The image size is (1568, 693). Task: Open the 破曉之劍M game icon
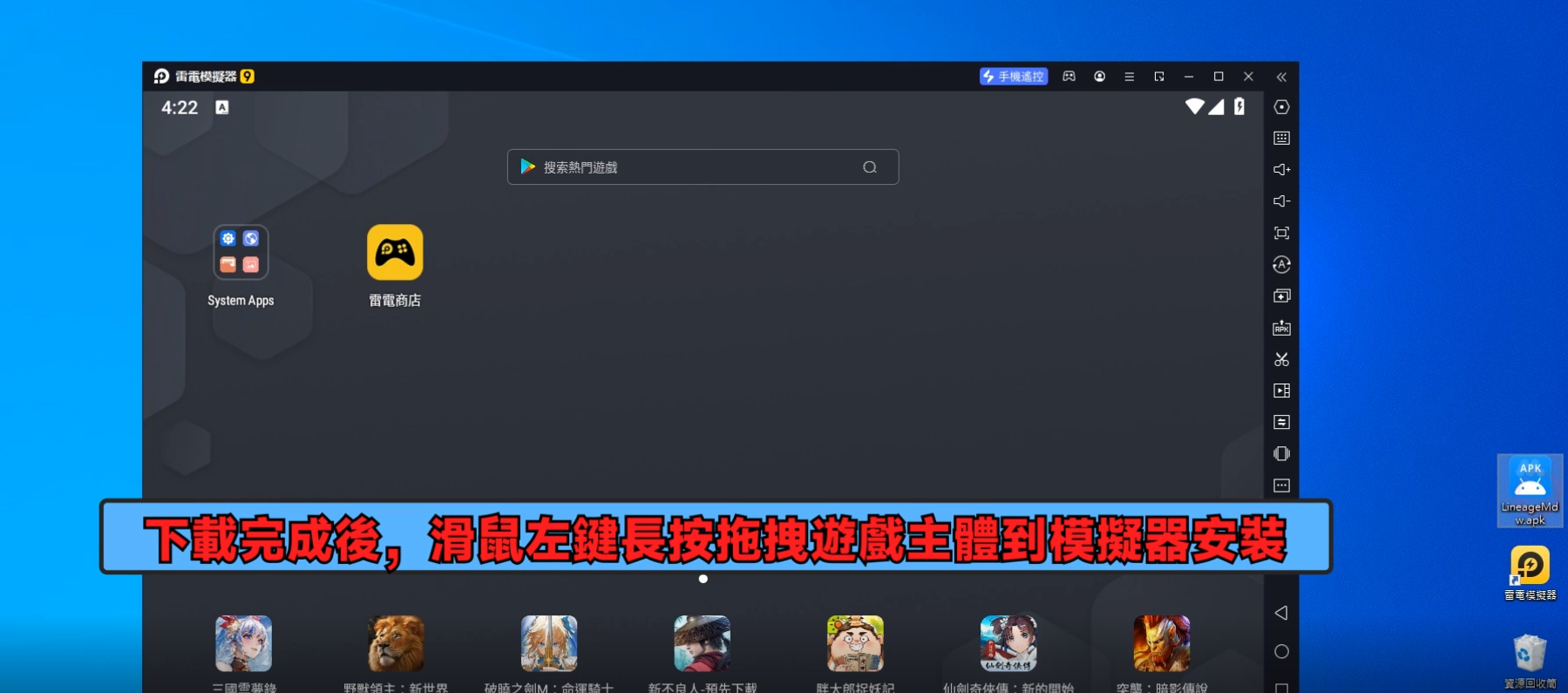pyautogui.click(x=549, y=644)
